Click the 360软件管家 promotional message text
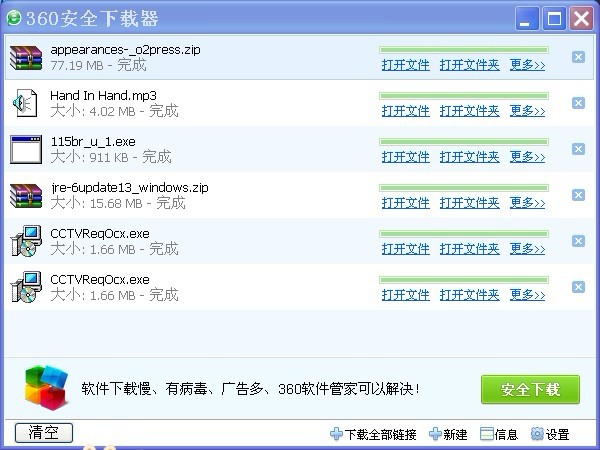The image size is (600, 450). (251, 389)
